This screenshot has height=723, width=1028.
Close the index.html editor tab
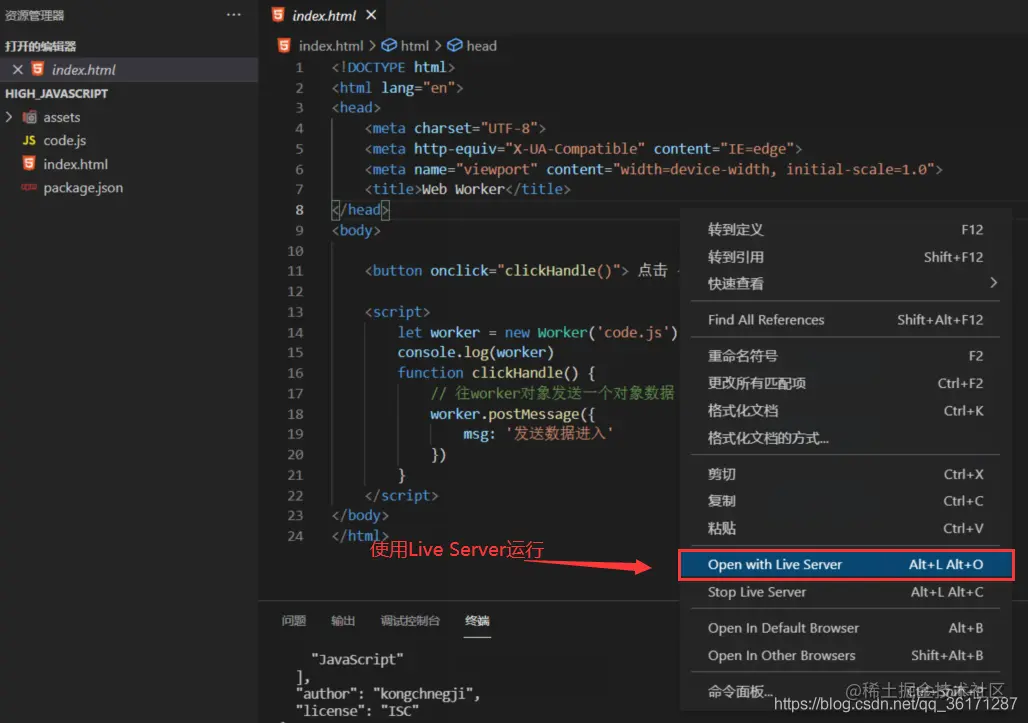pos(371,14)
